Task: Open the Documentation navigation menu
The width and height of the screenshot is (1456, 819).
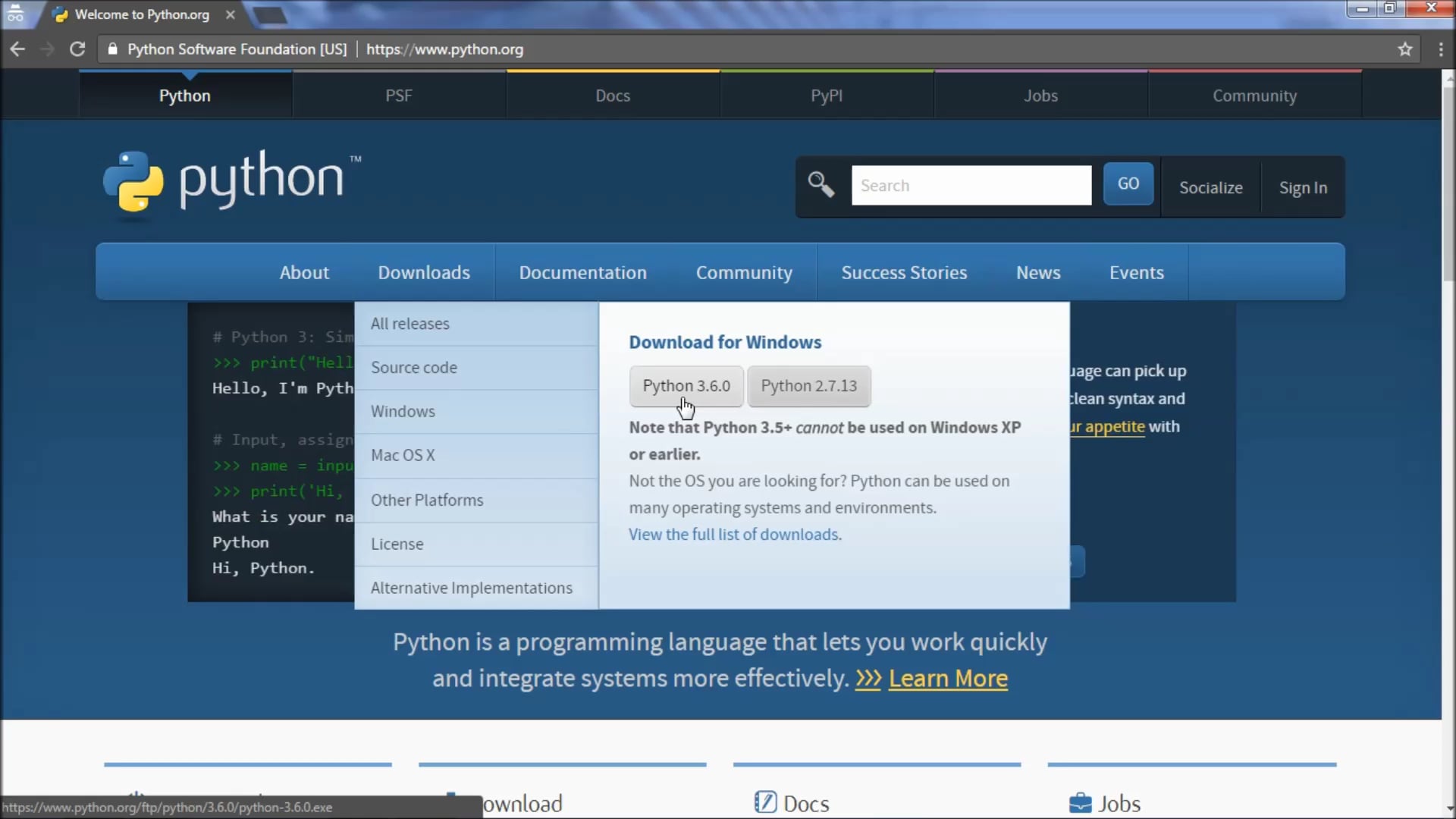Action: (x=582, y=272)
